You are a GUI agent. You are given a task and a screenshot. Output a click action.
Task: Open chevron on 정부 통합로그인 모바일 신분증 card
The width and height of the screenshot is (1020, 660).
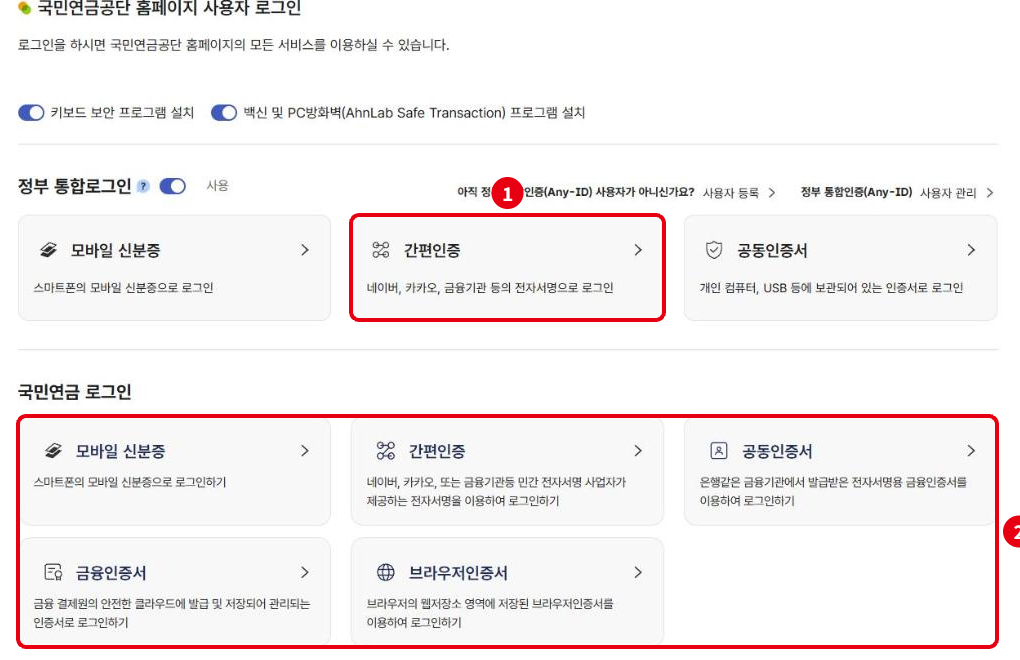tap(305, 250)
